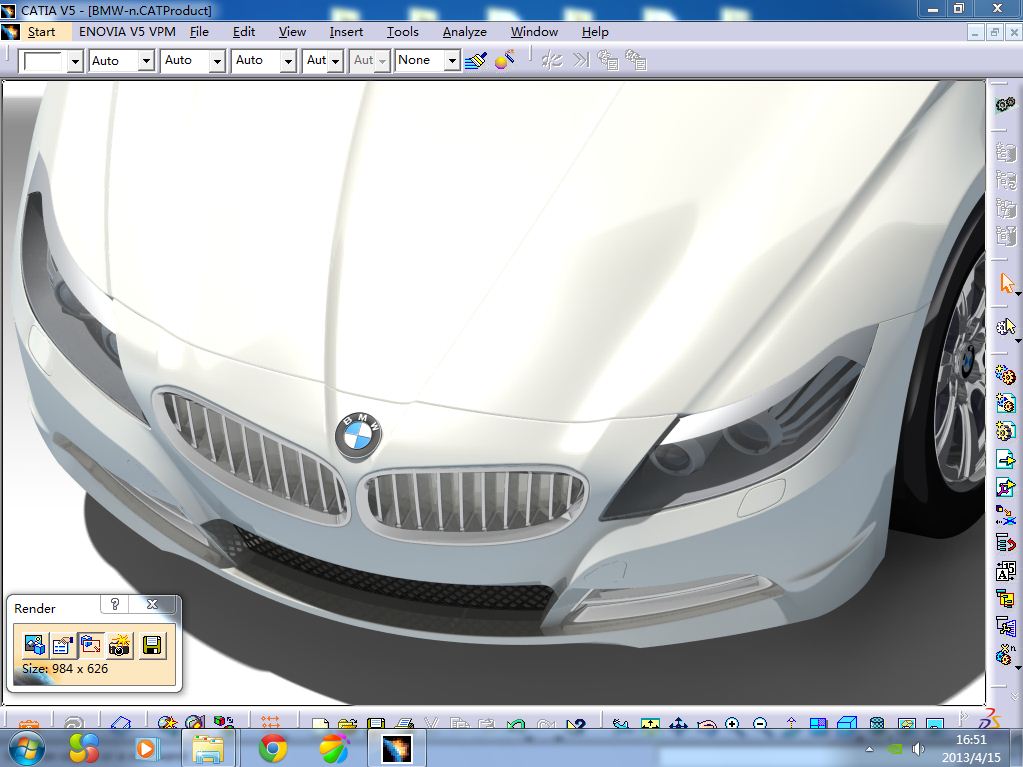Open the Window menu

coord(534,32)
